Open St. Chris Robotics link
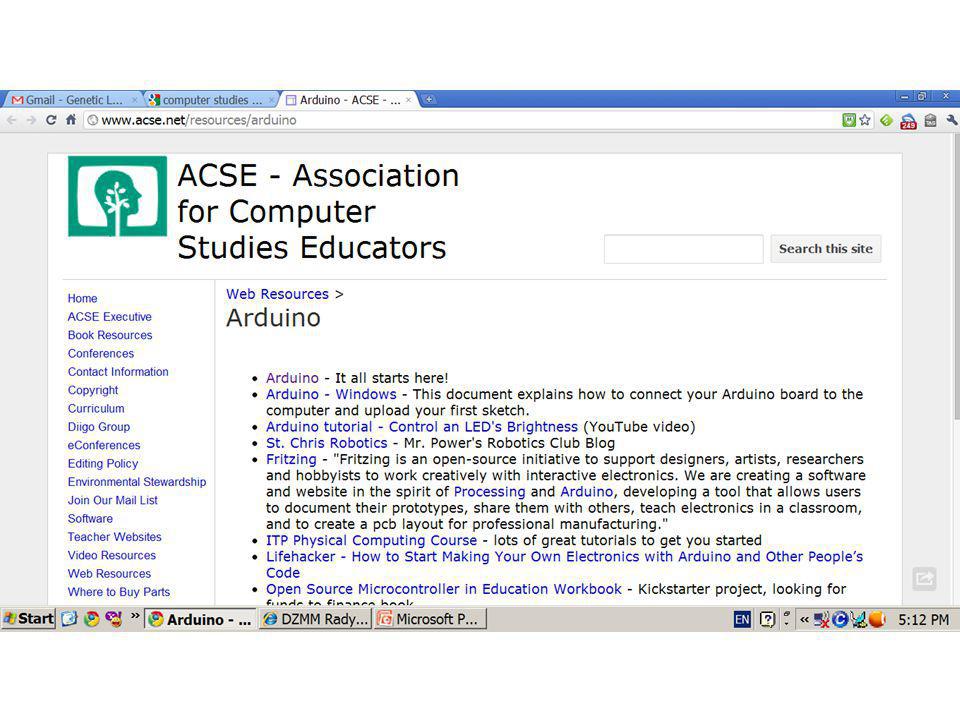The image size is (960, 720). tap(326, 443)
